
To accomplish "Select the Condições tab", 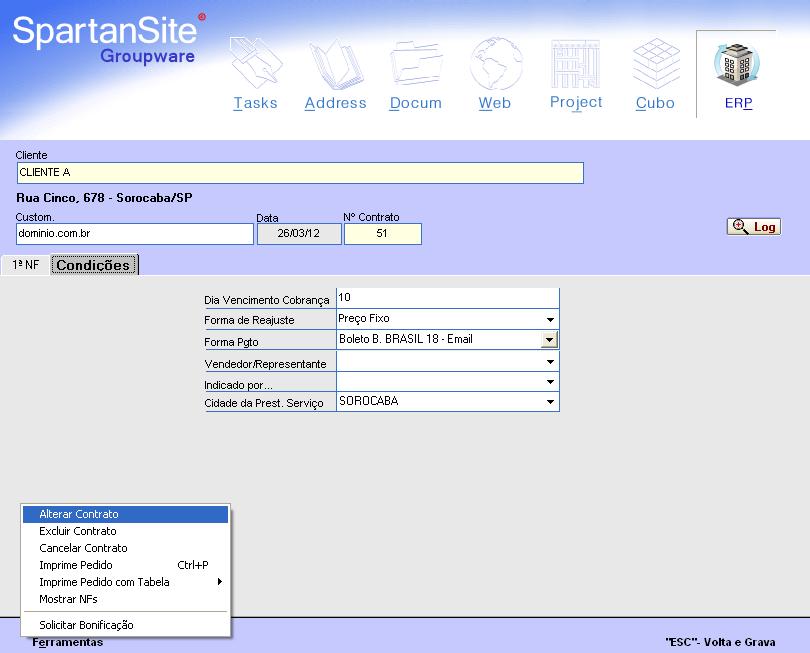I will pyautogui.click(x=94, y=265).
